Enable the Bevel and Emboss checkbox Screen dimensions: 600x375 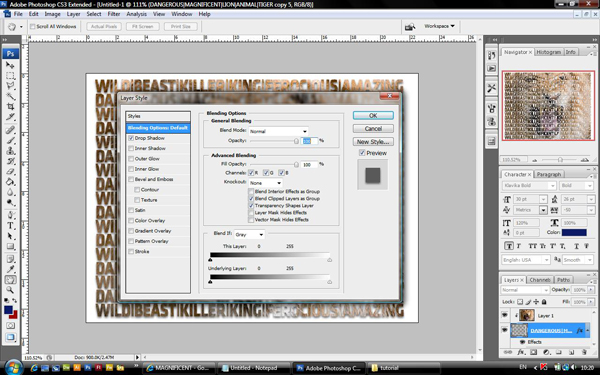[131, 179]
